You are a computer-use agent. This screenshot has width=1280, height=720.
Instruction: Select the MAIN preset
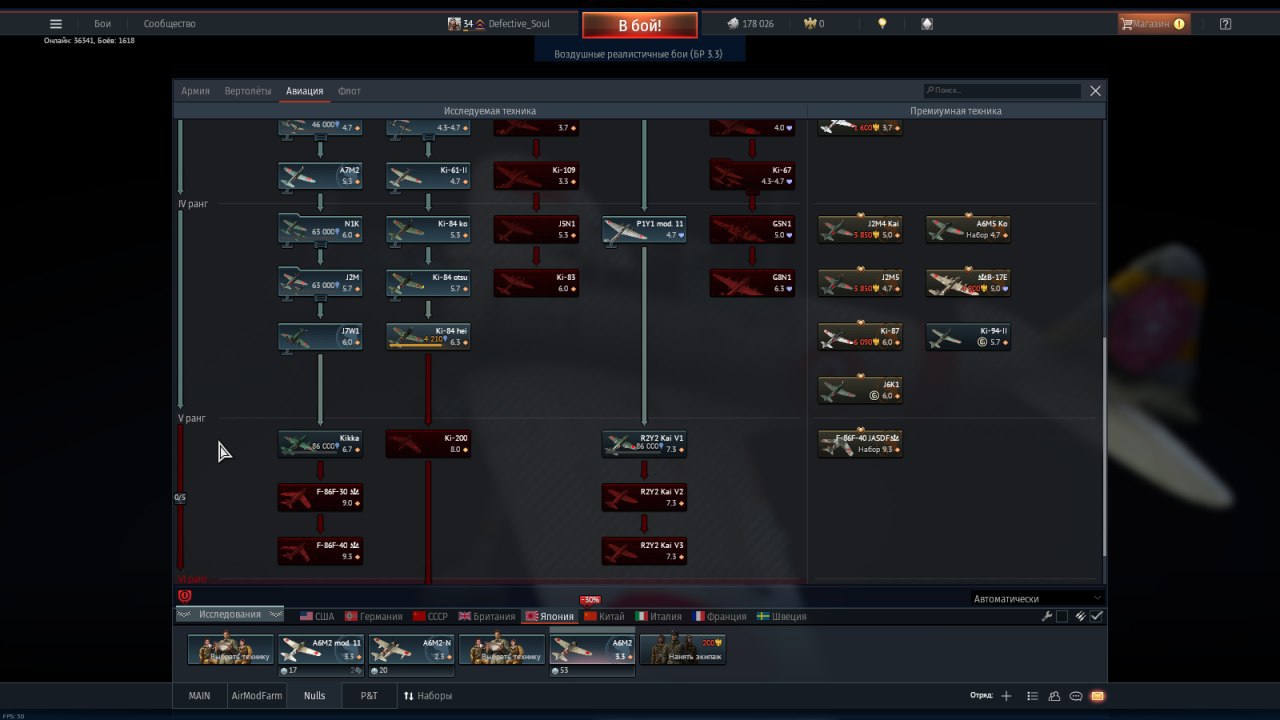click(x=200, y=696)
